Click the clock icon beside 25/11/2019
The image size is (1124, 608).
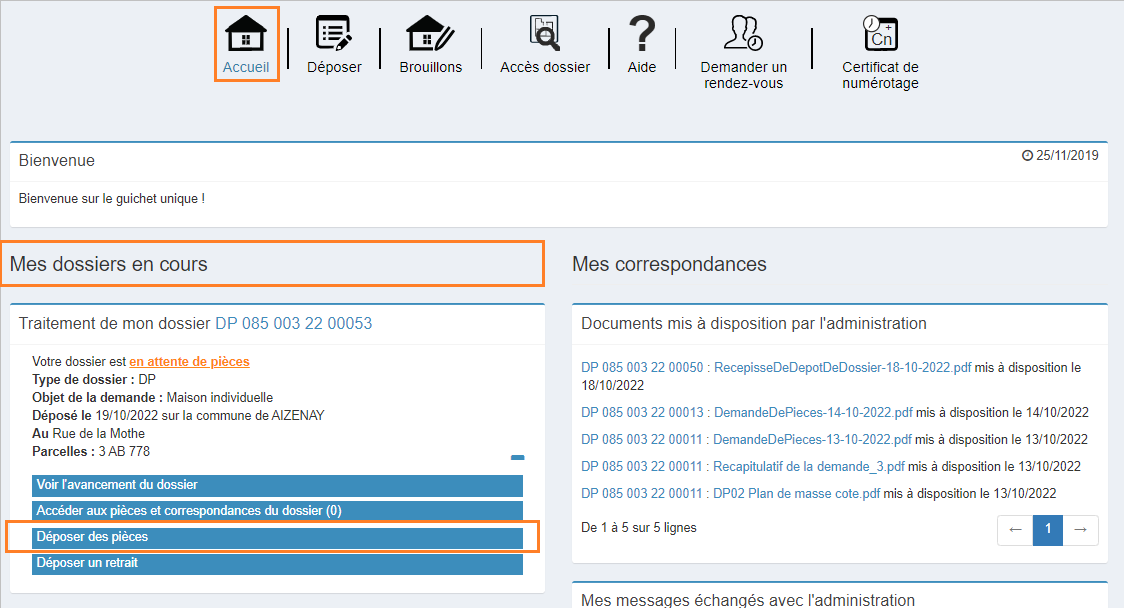click(1027, 156)
